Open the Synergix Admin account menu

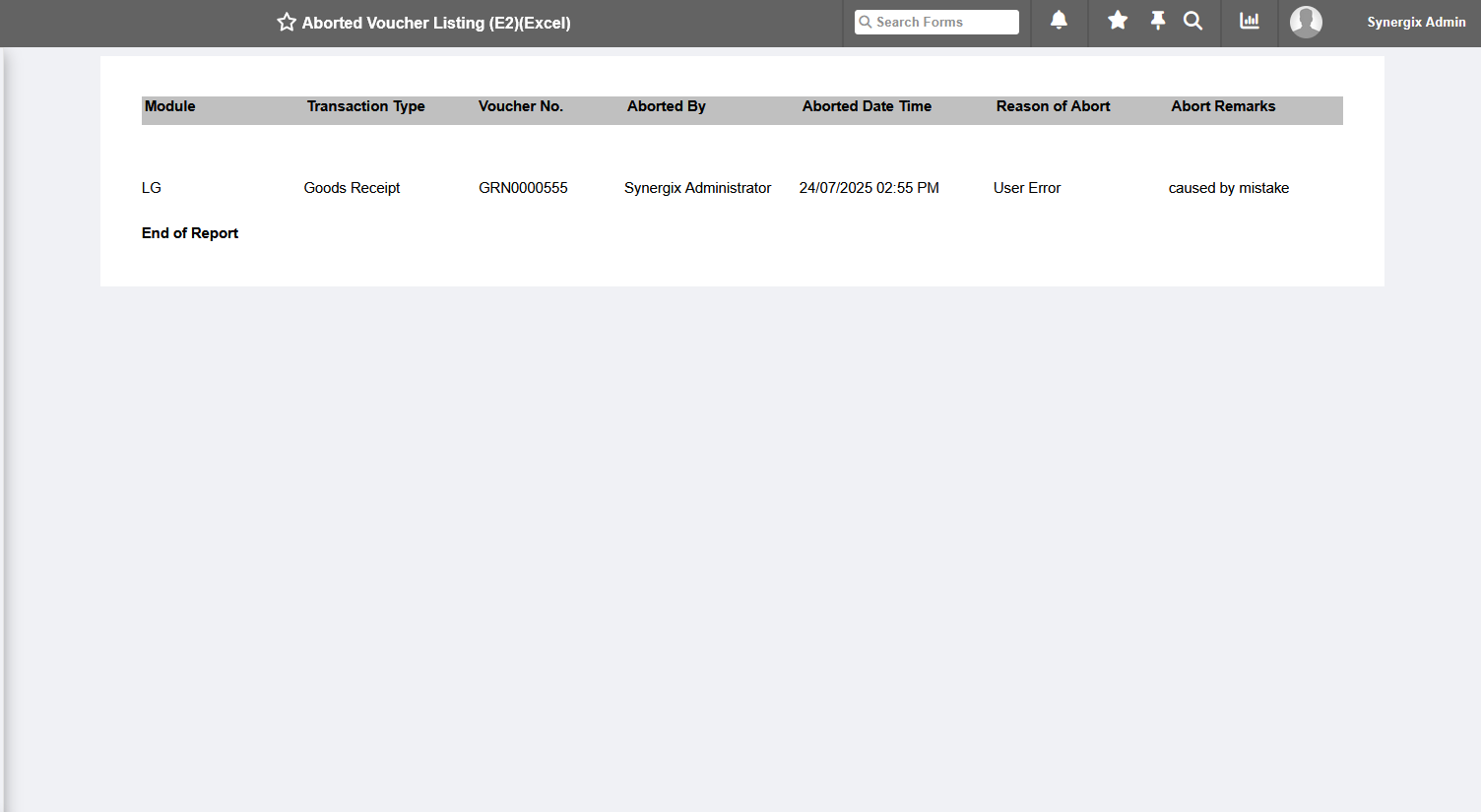coord(1416,22)
